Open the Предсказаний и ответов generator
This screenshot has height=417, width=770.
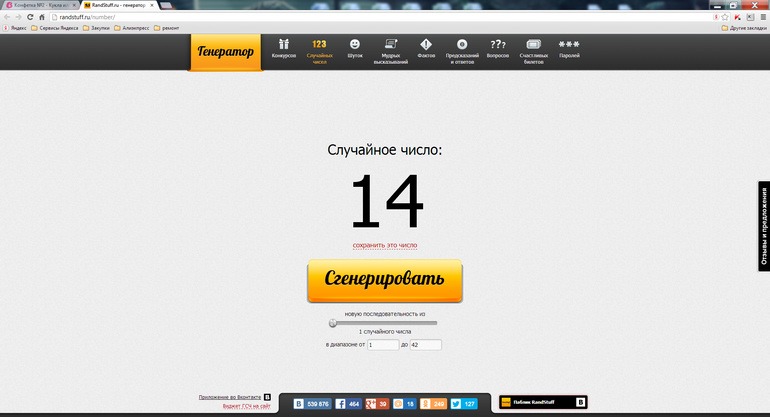pyautogui.click(x=462, y=50)
